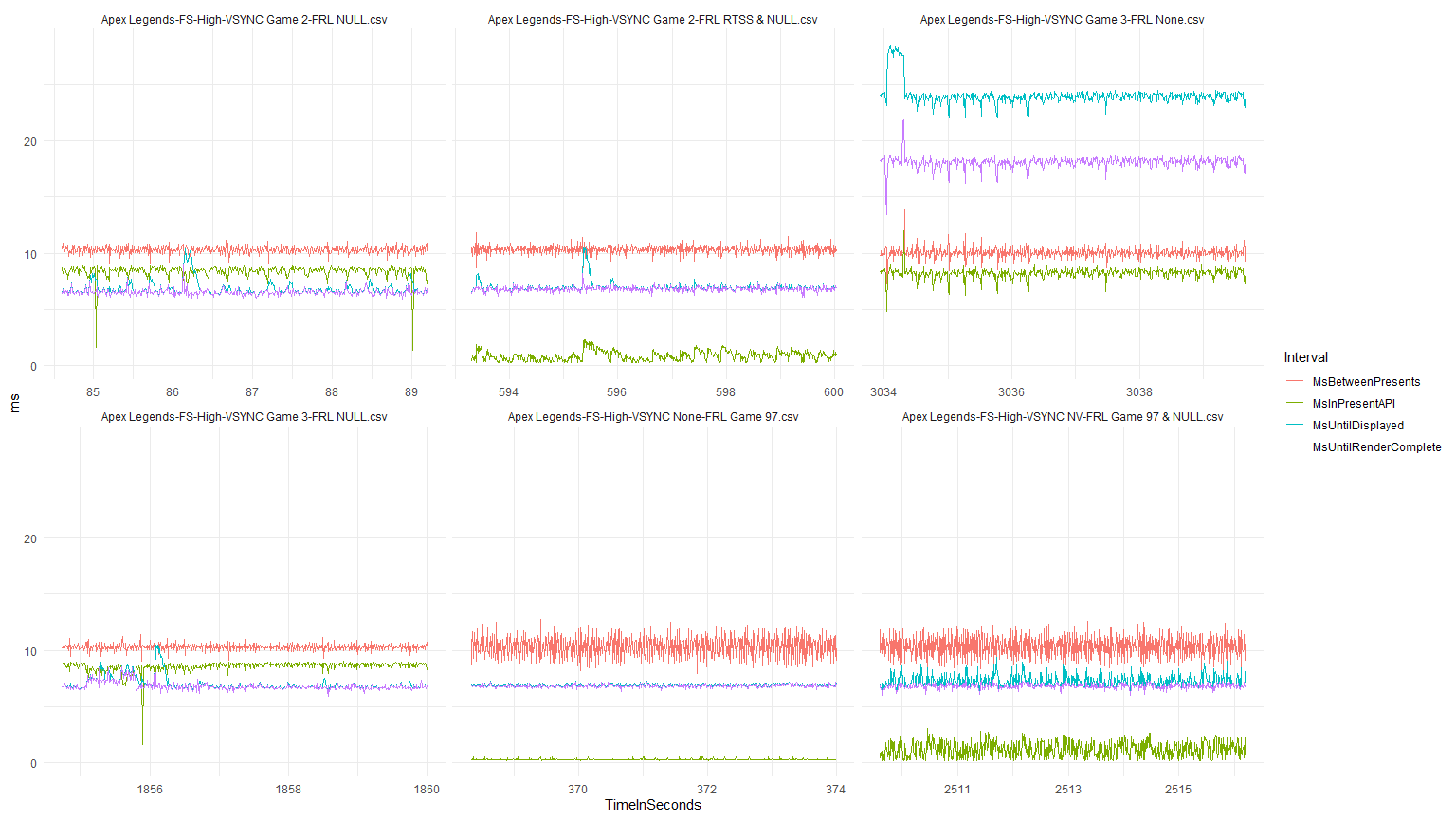Select the 'Game 2-FRL RTSS & NULL.csv' title
The image size is (1456, 819).
[x=652, y=20]
